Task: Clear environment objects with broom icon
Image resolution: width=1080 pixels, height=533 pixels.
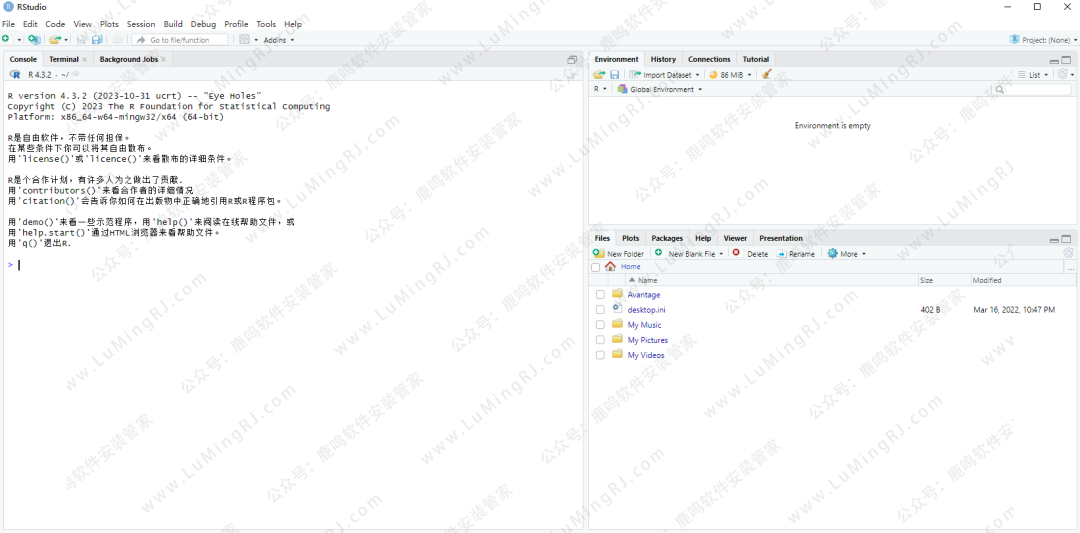Action: pyautogui.click(x=767, y=74)
